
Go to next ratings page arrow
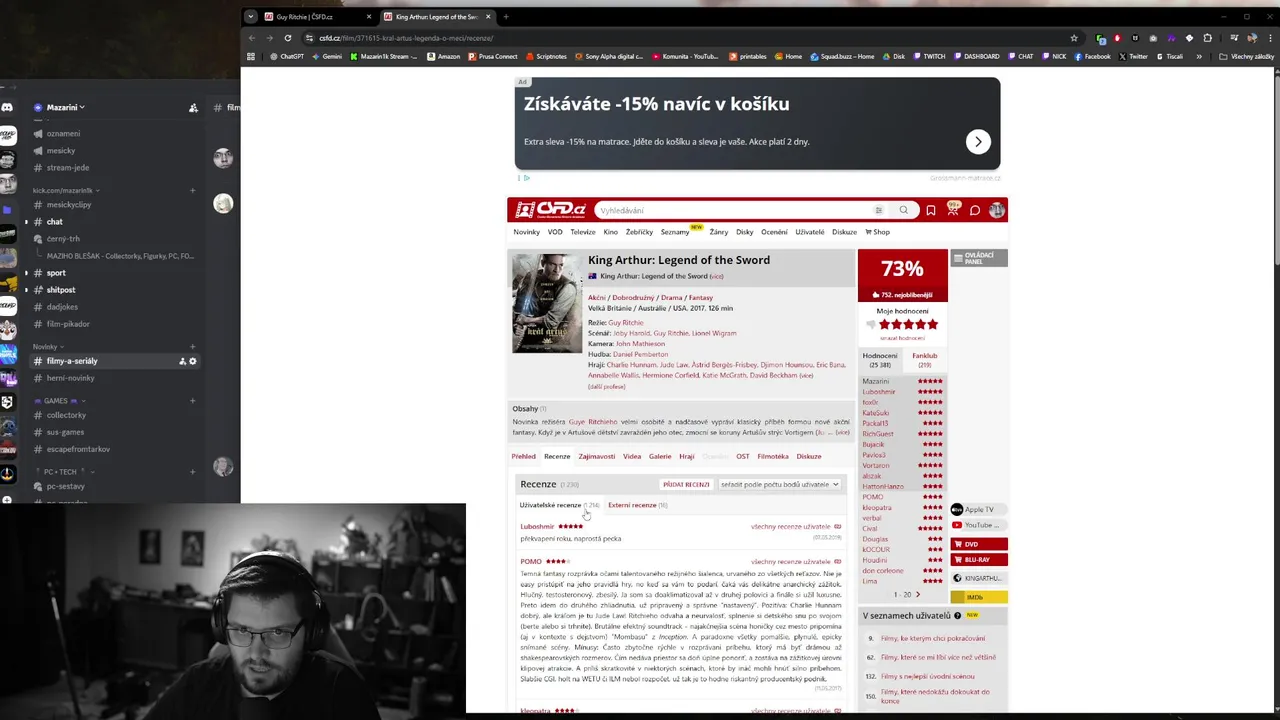918,594
